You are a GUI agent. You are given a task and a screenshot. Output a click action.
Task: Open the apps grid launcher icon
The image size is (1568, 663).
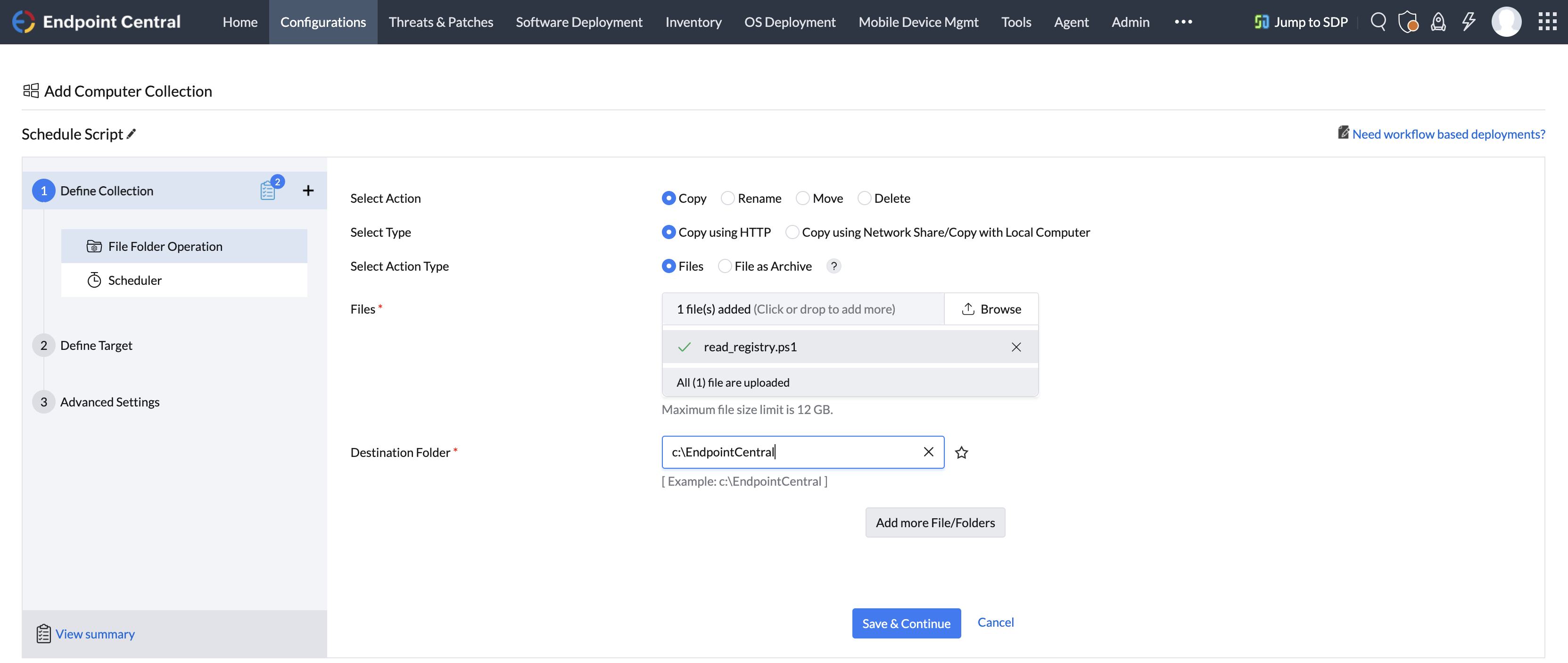1547,22
